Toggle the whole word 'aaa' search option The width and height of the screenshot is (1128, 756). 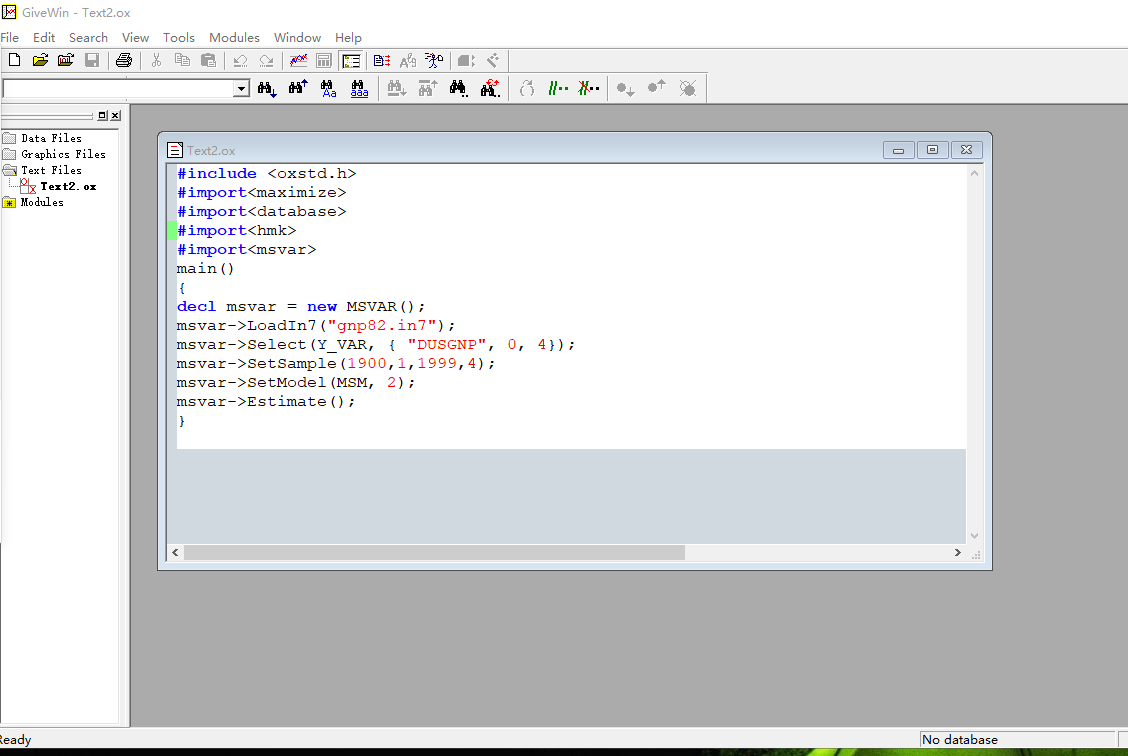point(359,89)
